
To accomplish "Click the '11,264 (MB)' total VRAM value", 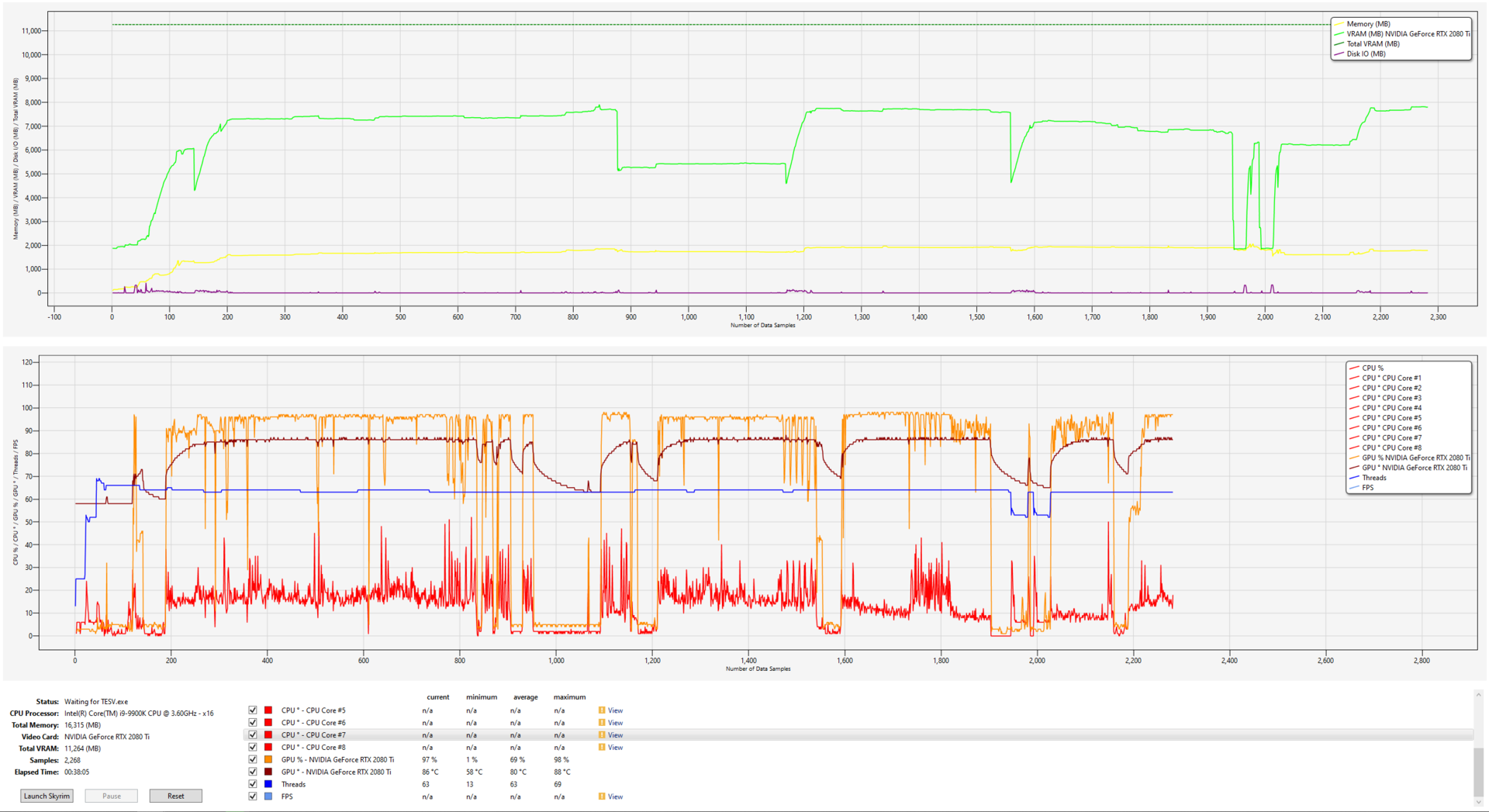I will 82,748.
